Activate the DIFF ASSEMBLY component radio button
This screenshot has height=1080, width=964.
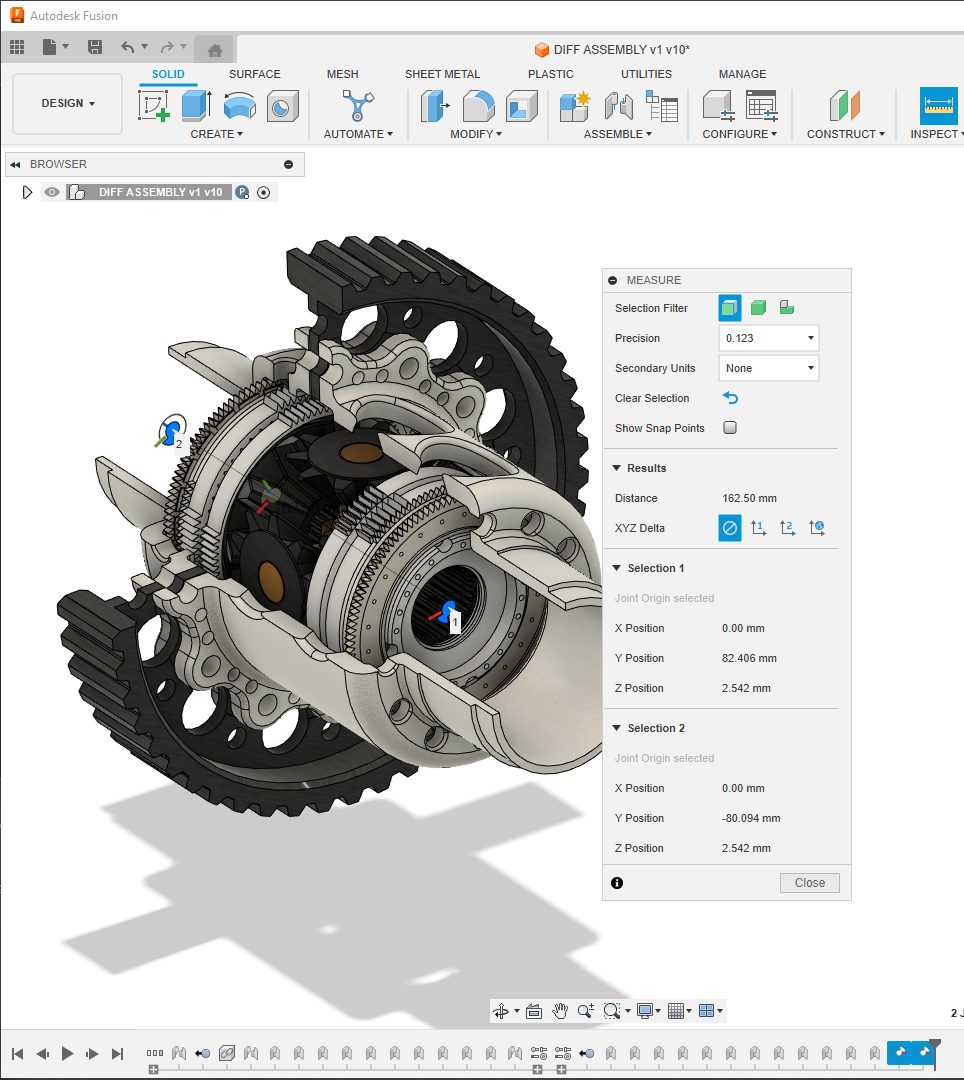(x=264, y=193)
